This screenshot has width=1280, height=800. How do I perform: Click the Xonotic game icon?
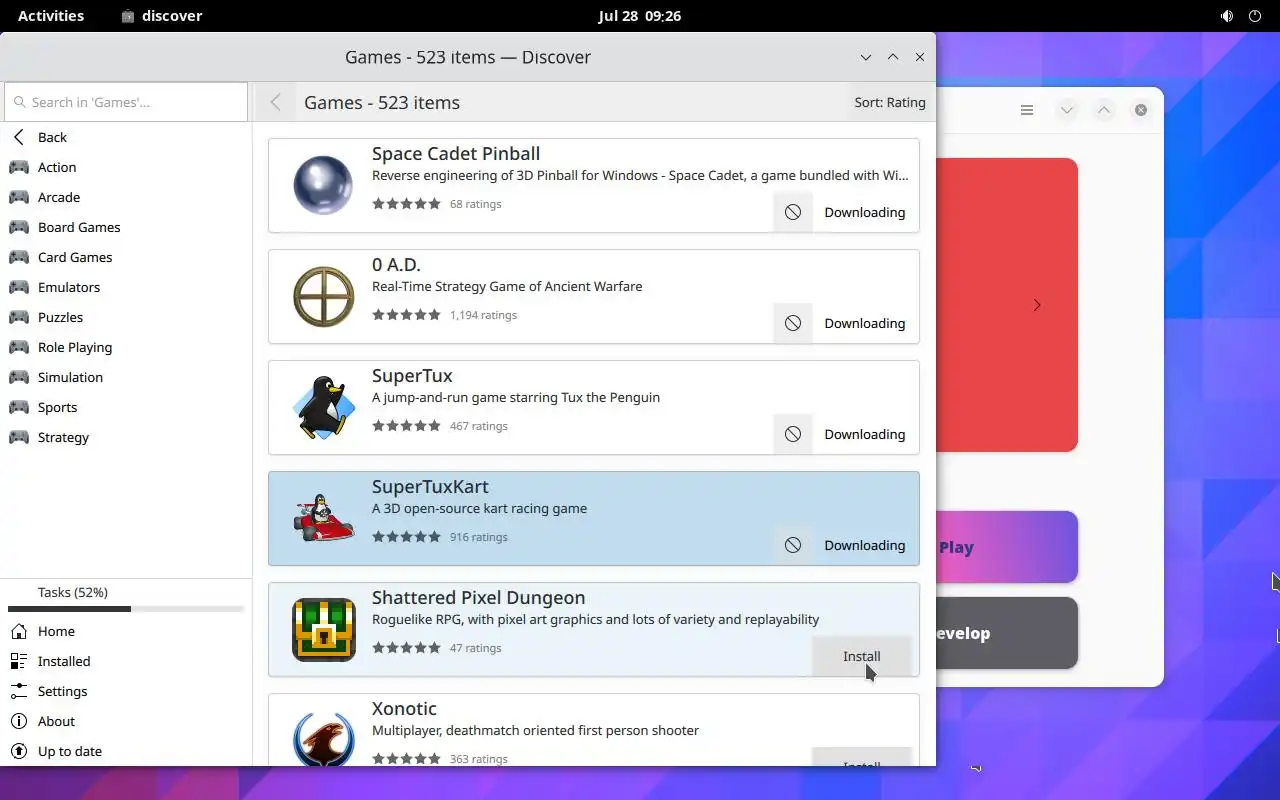click(x=323, y=738)
